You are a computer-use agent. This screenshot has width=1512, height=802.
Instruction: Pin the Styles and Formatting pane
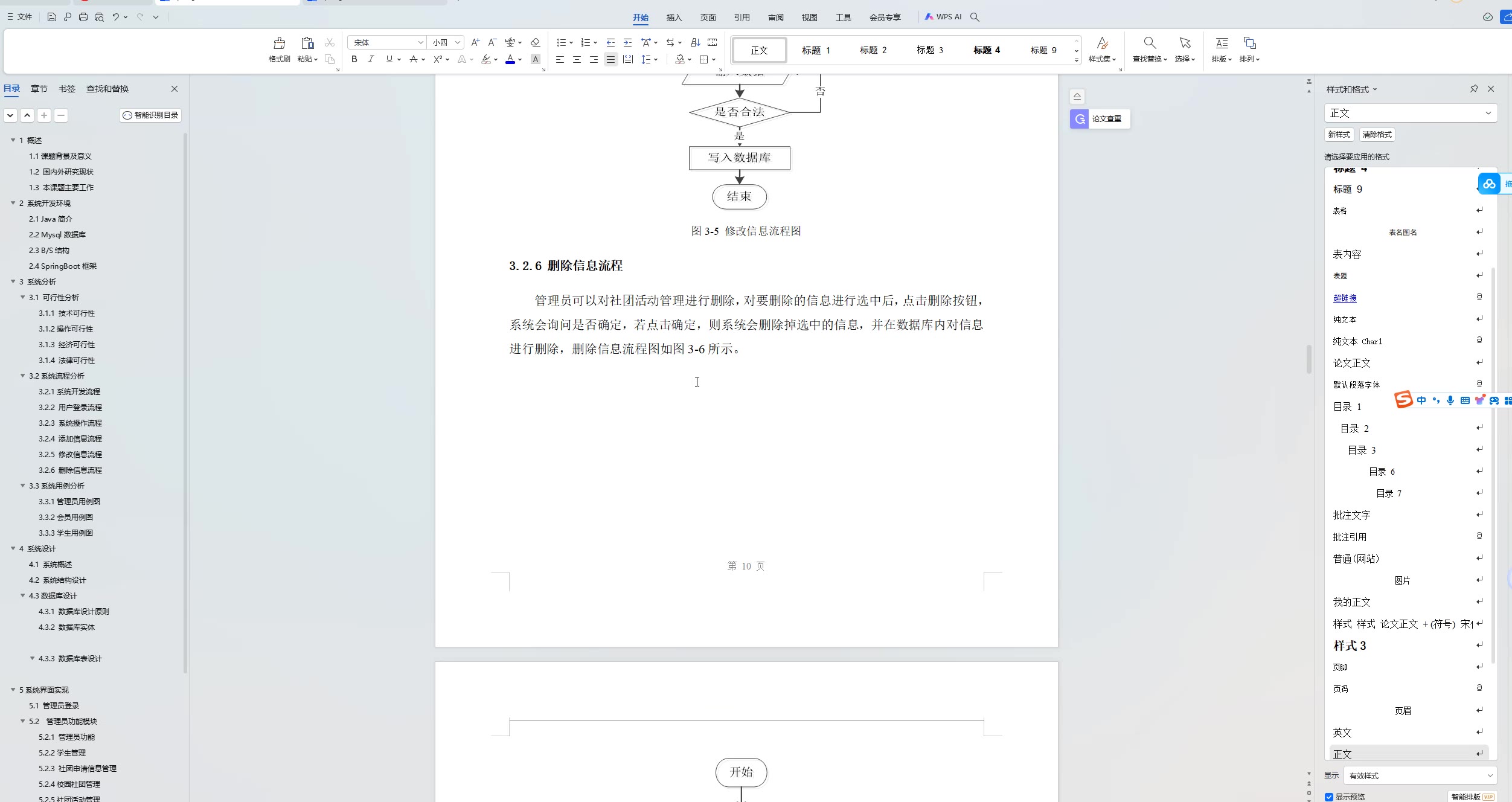pos(1474,89)
